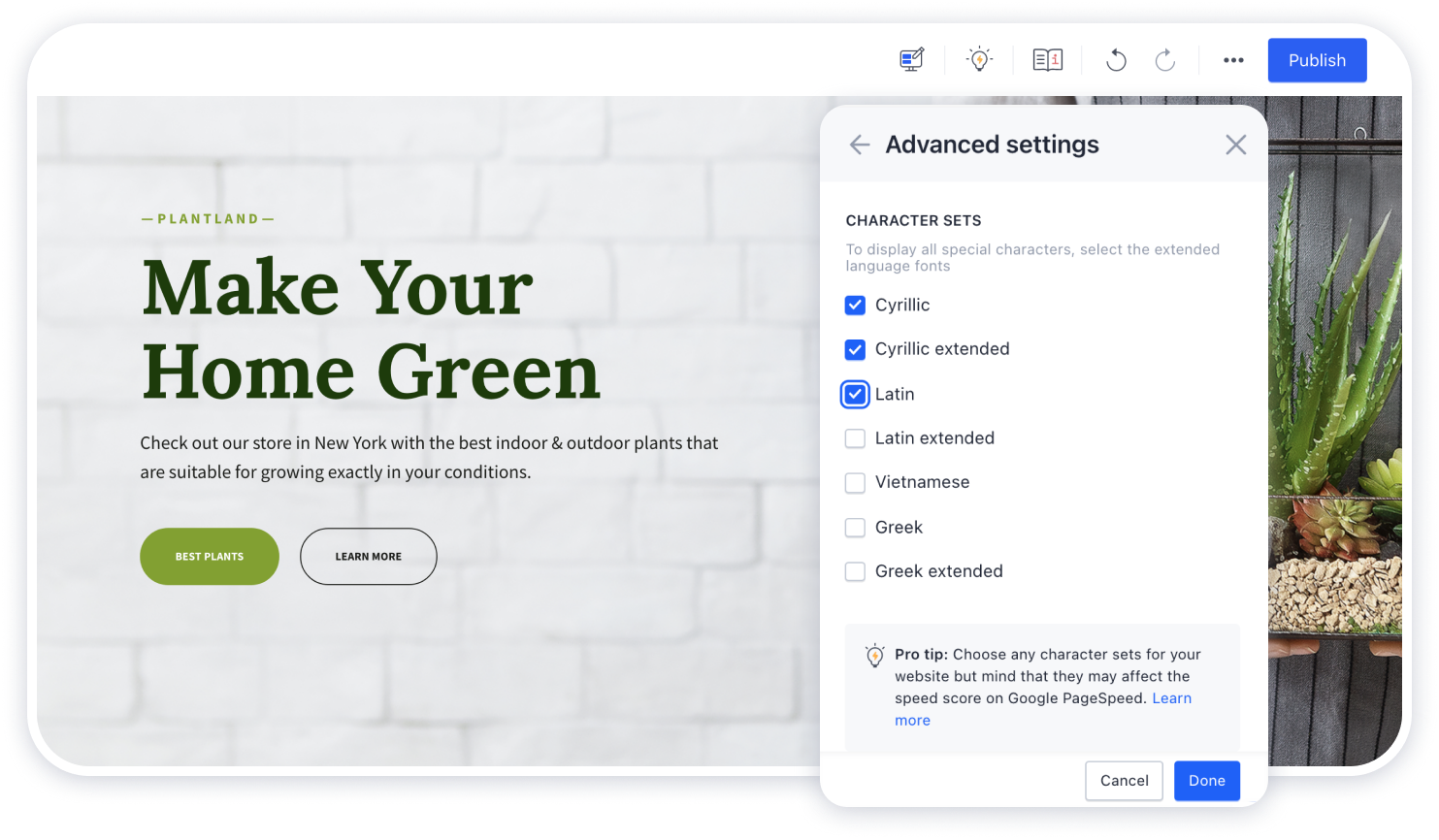The height and width of the screenshot is (840, 1439).
Task: Confirm settings with the Done button
Action: click(1206, 781)
